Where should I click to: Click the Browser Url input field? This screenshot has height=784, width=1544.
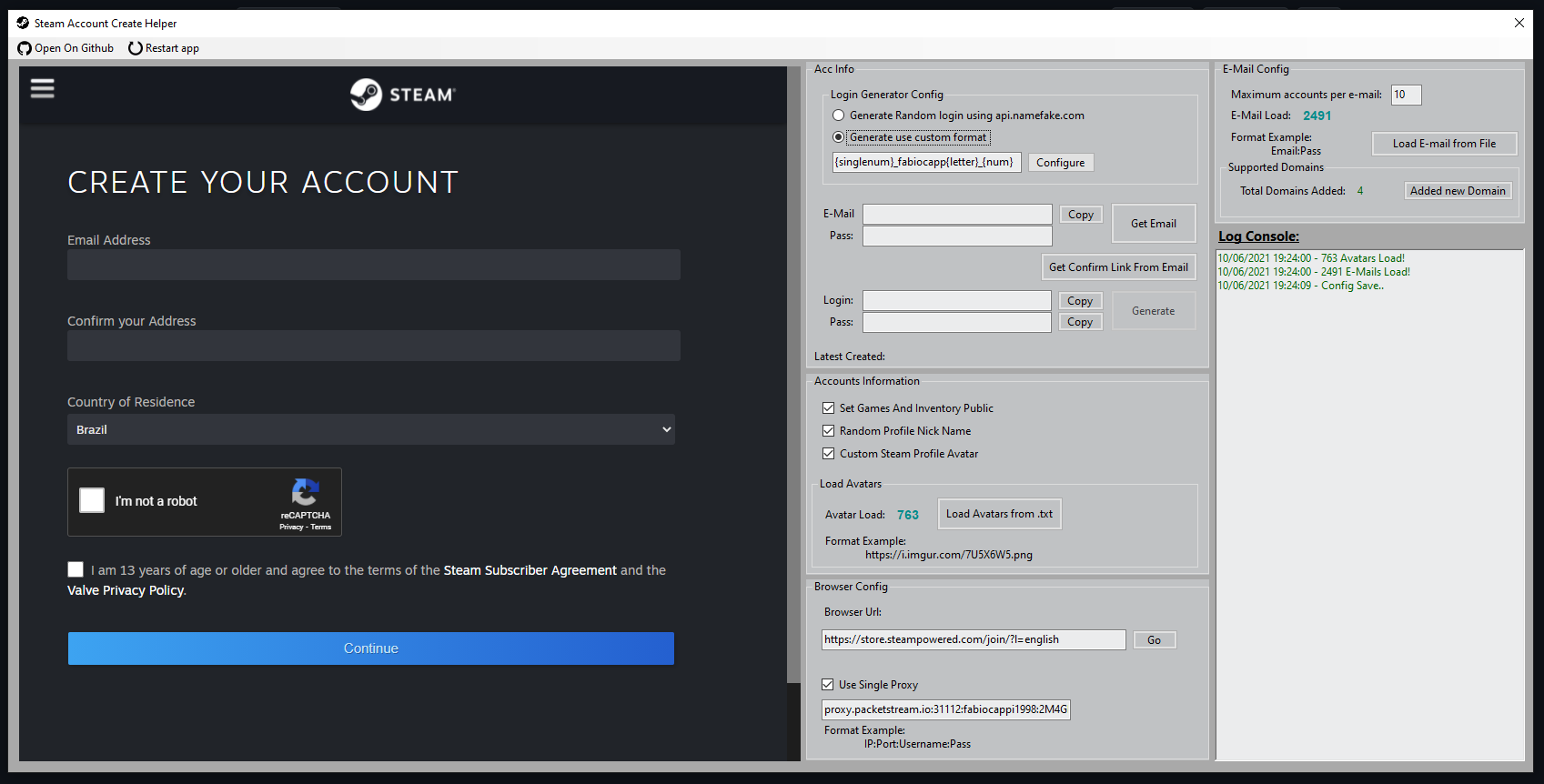974,639
